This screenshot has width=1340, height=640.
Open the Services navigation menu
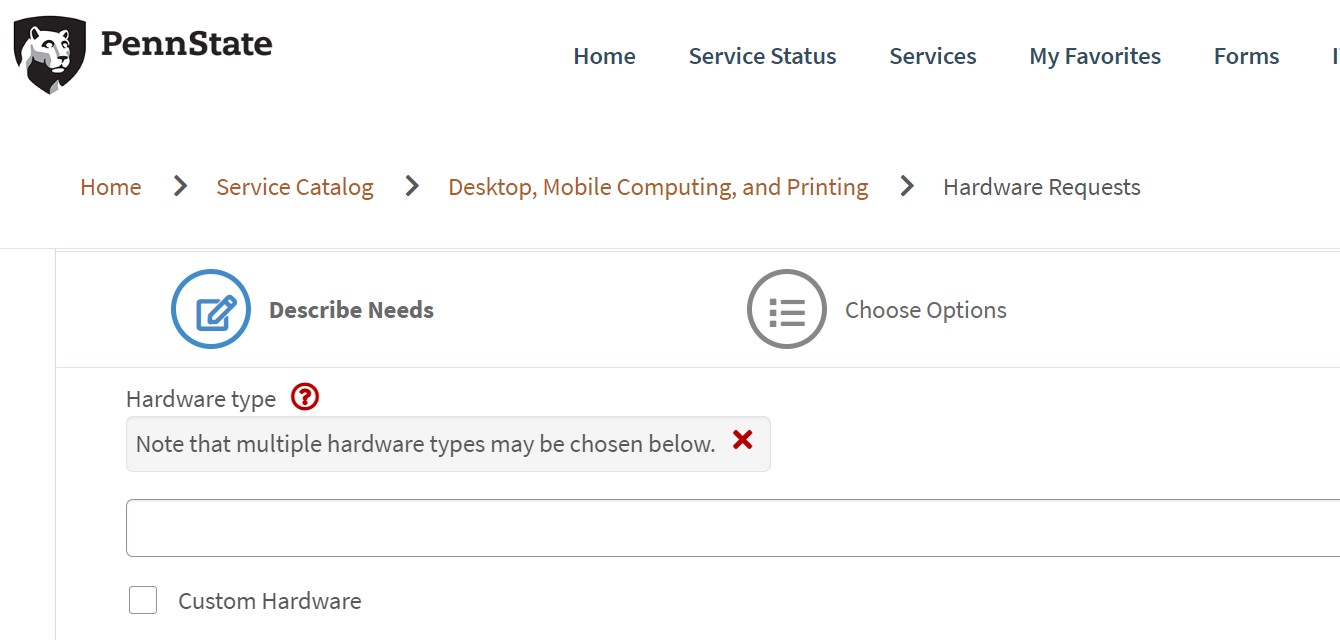click(x=932, y=57)
